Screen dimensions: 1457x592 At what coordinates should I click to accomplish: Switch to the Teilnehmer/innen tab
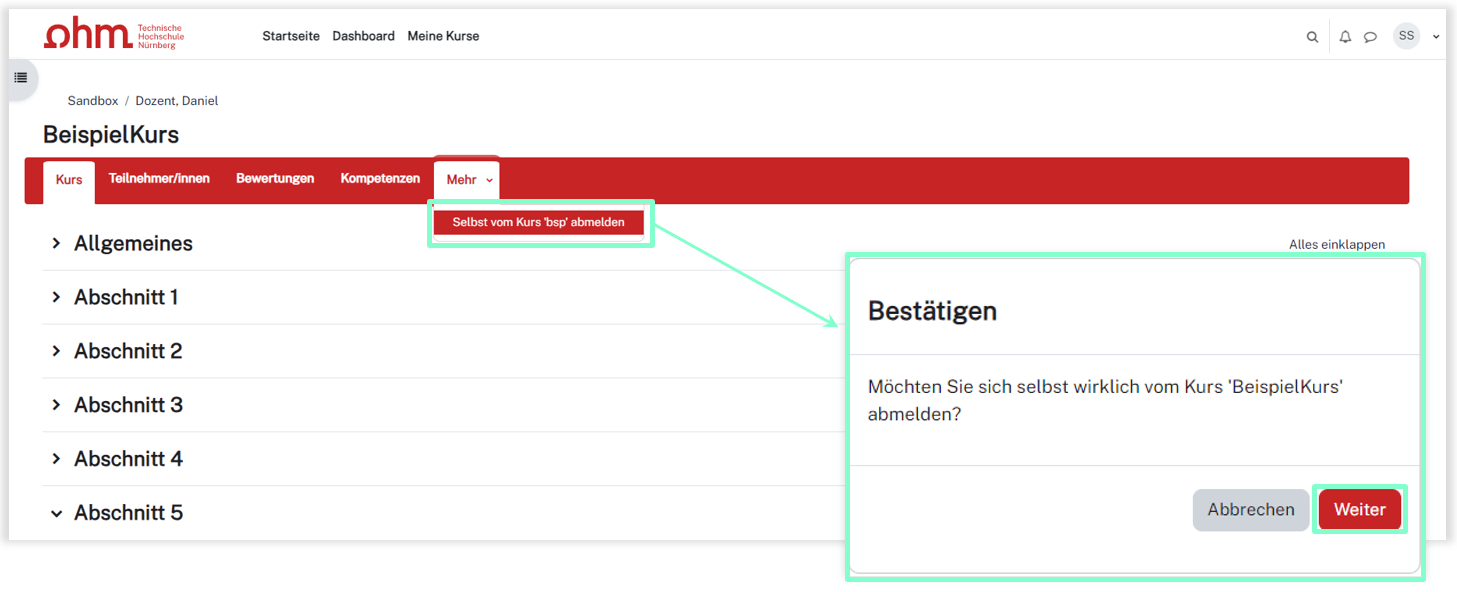pos(159,179)
